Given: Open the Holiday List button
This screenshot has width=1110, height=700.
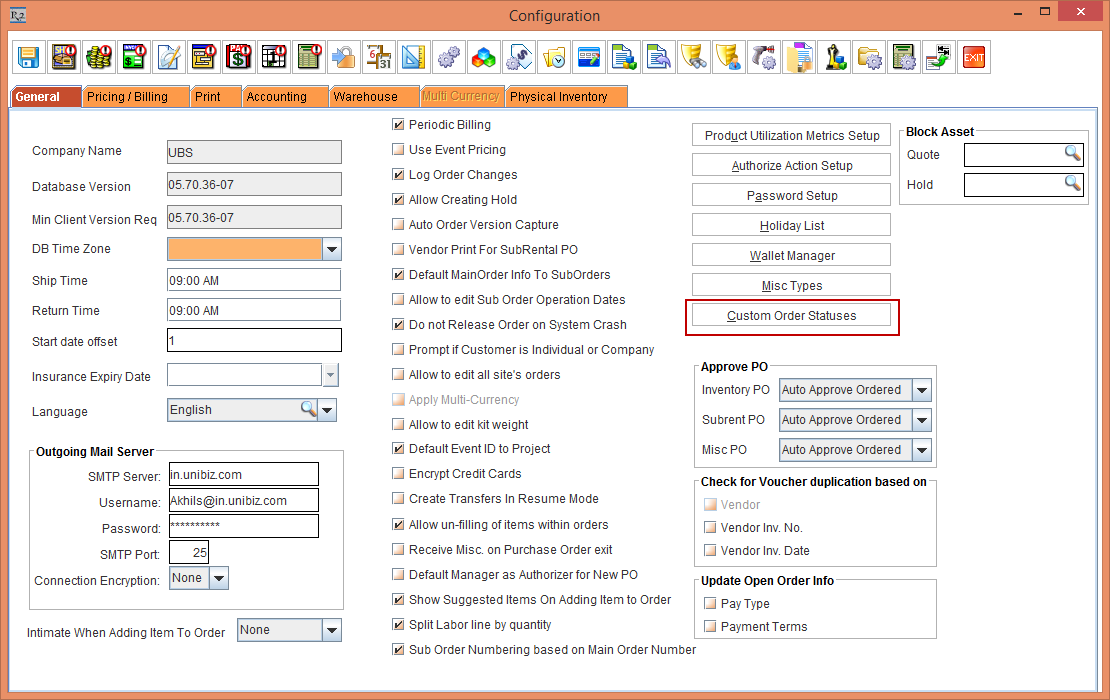Looking at the screenshot, I should point(792,226).
